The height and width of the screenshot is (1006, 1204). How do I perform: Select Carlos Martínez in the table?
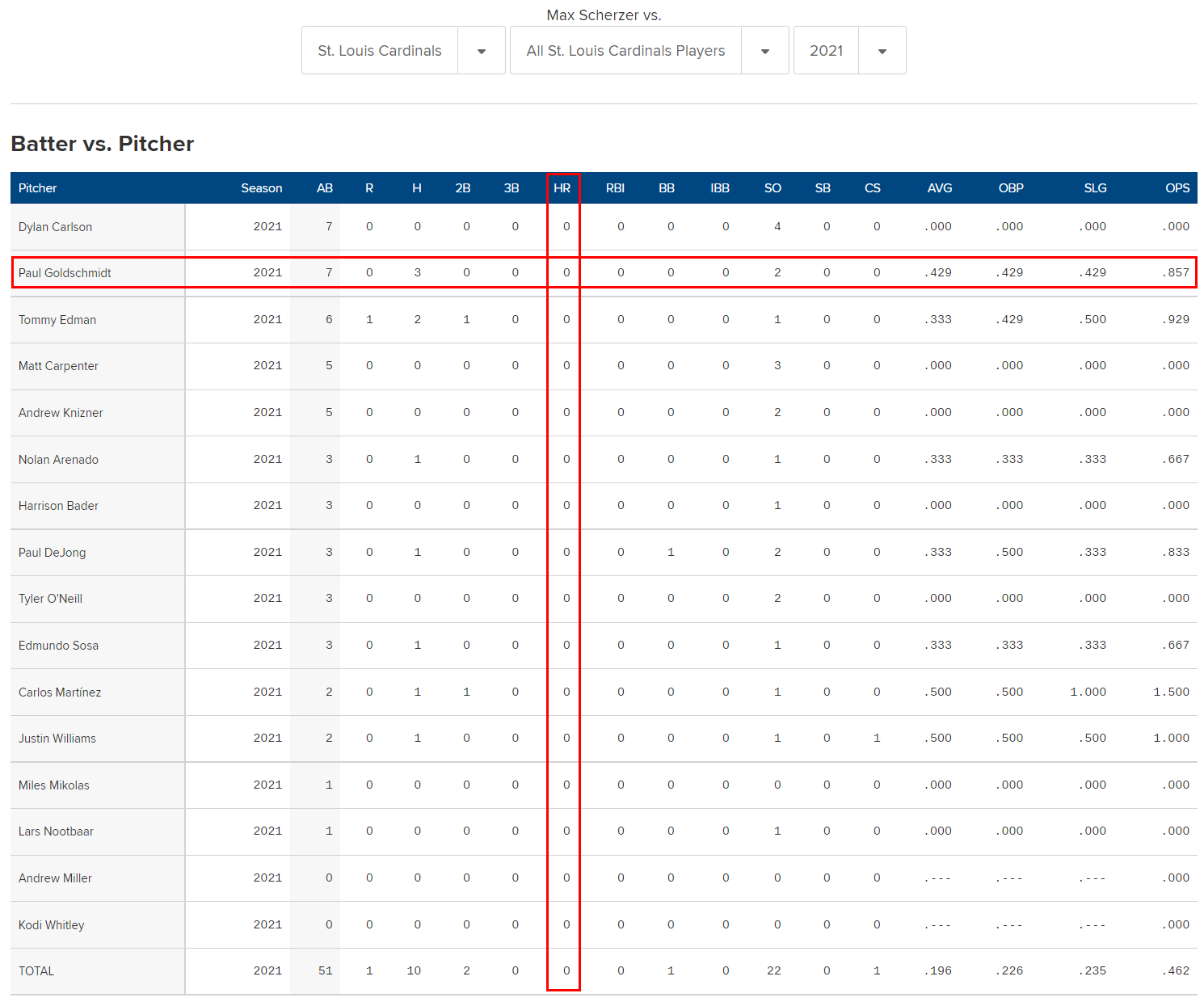pyautogui.click(x=60, y=692)
